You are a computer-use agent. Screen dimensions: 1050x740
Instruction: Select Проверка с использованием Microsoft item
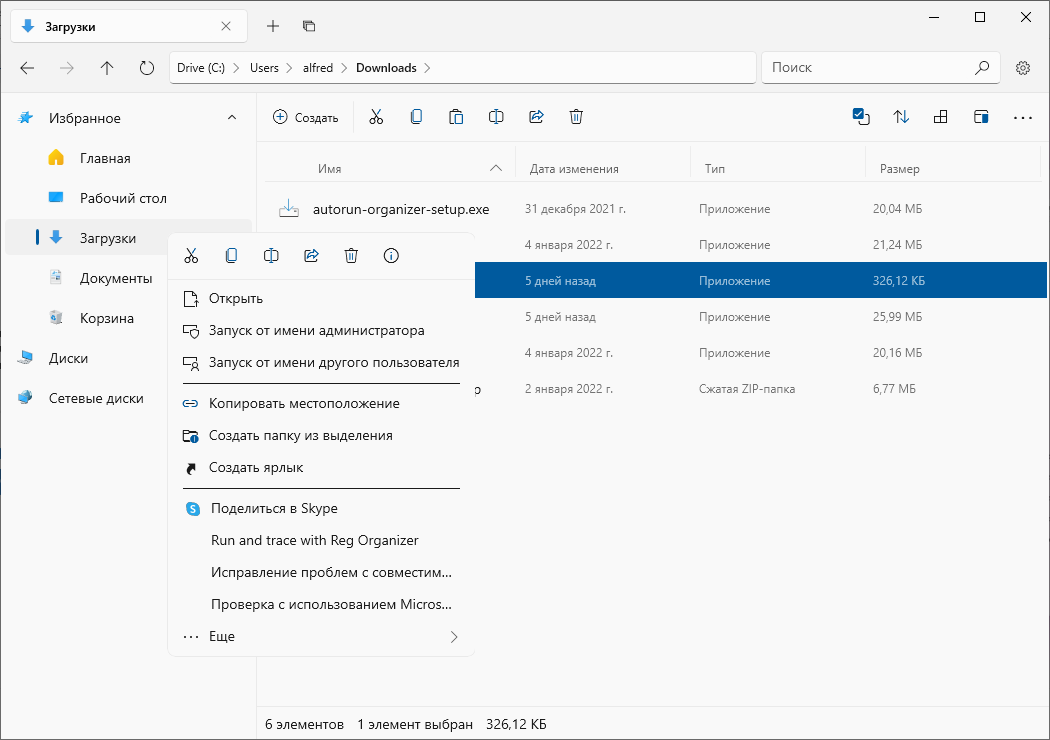pyautogui.click(x=321, y=605)
